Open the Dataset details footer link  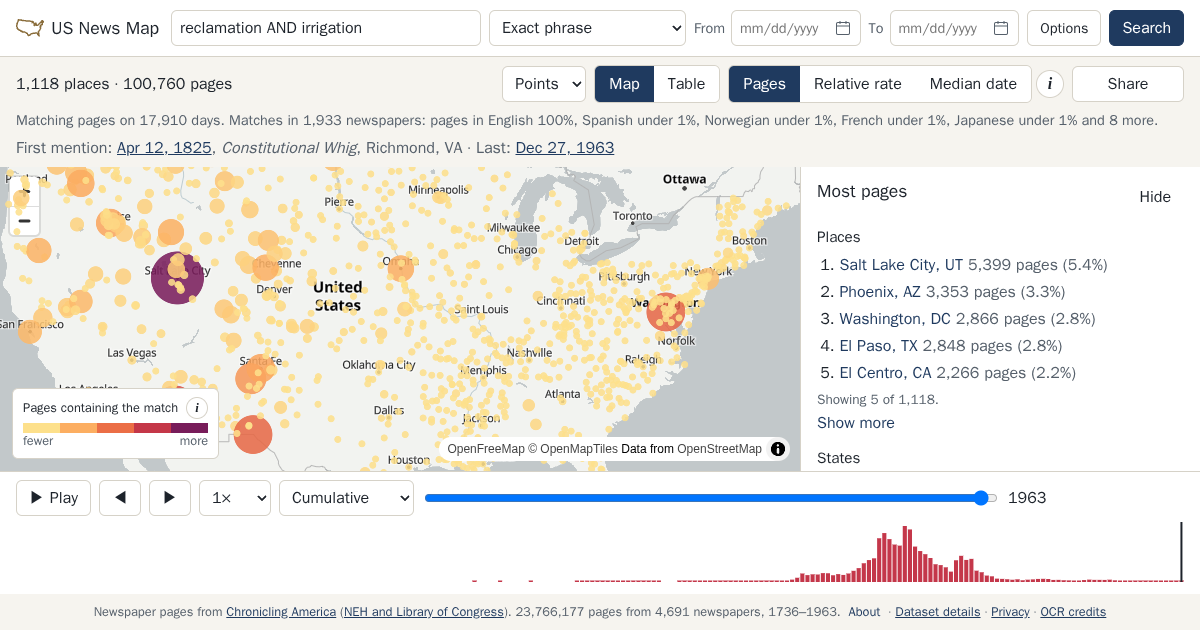(937, 612)
